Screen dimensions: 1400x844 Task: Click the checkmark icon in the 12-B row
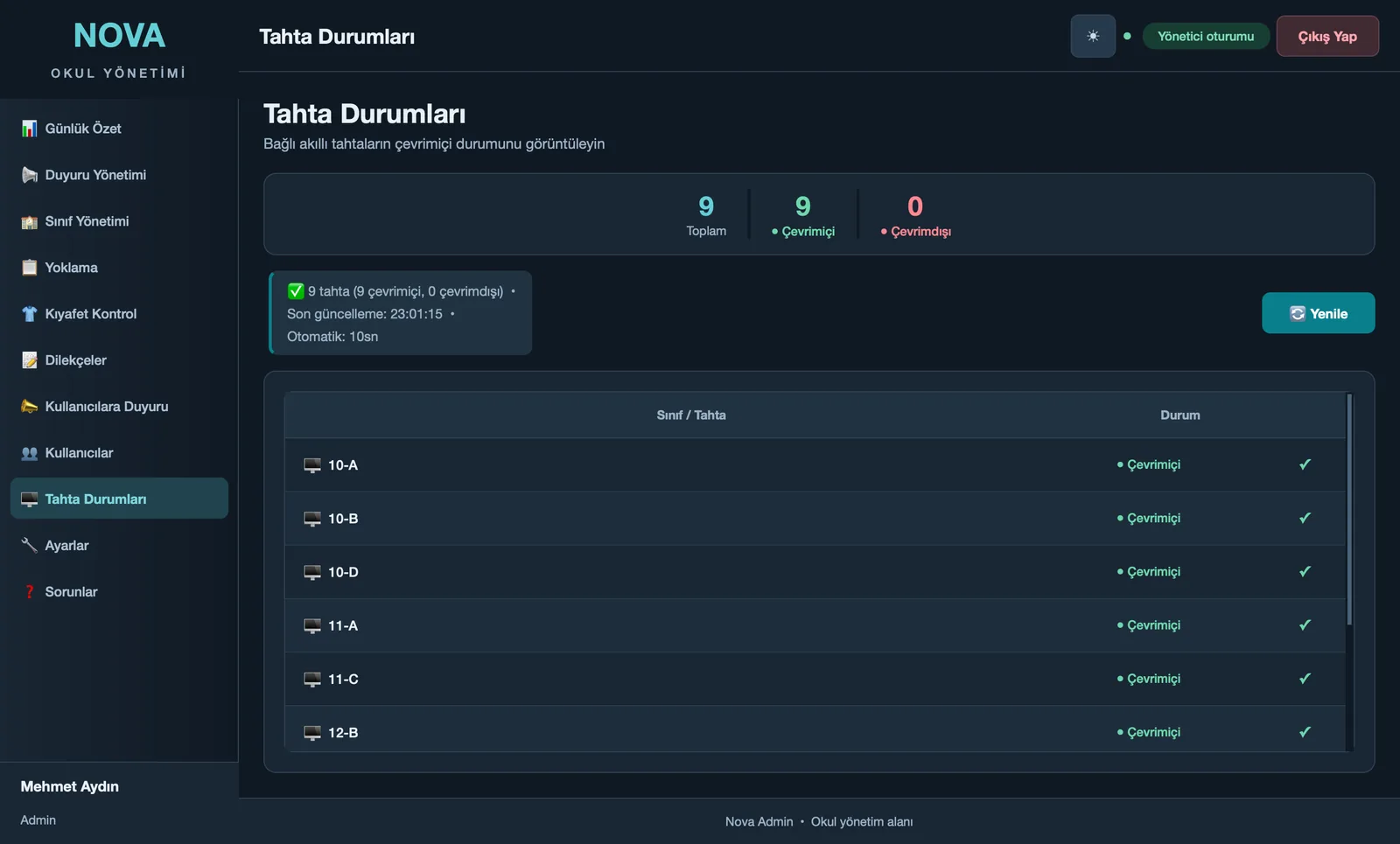(x=1305, y=732)
